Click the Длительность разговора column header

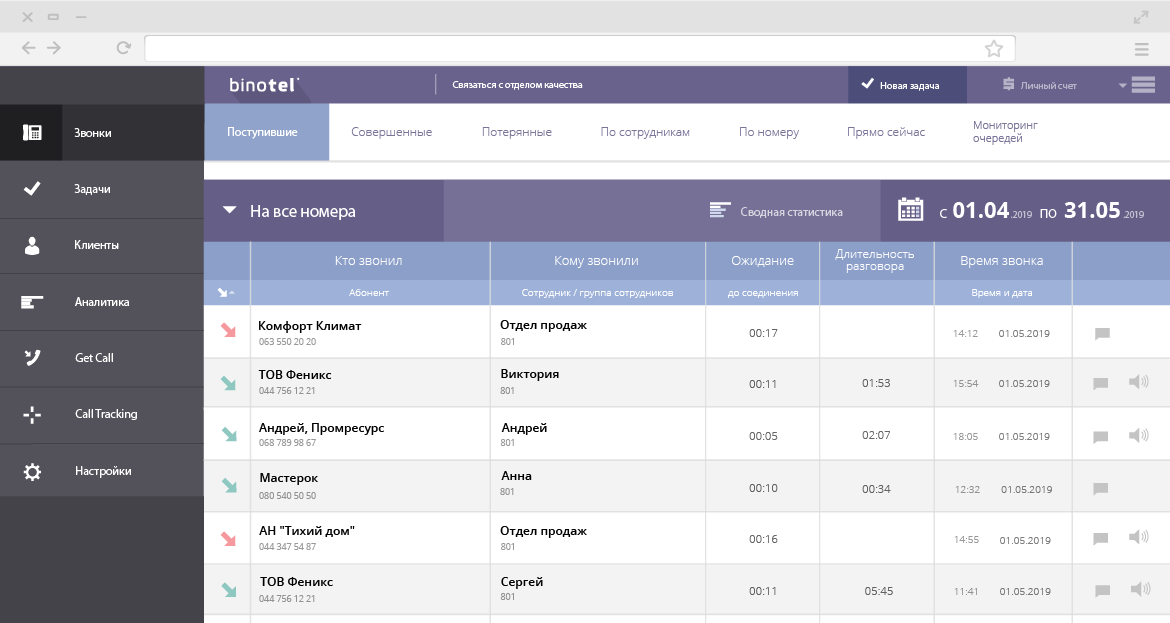pyautogui.click(x=875, y=260)
